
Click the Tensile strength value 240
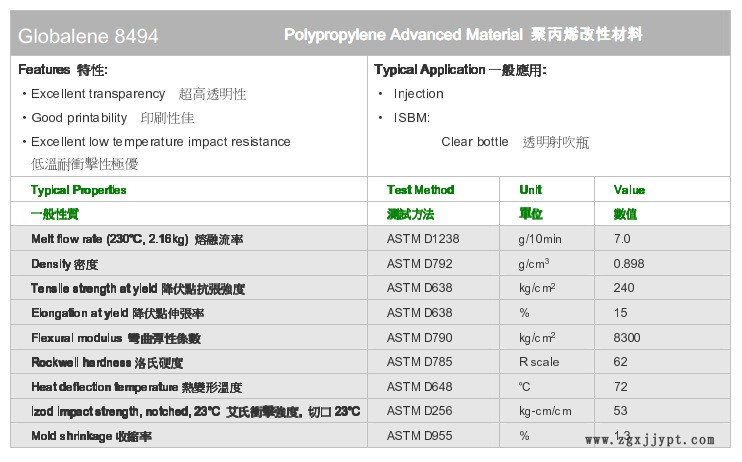click(624, 288)
